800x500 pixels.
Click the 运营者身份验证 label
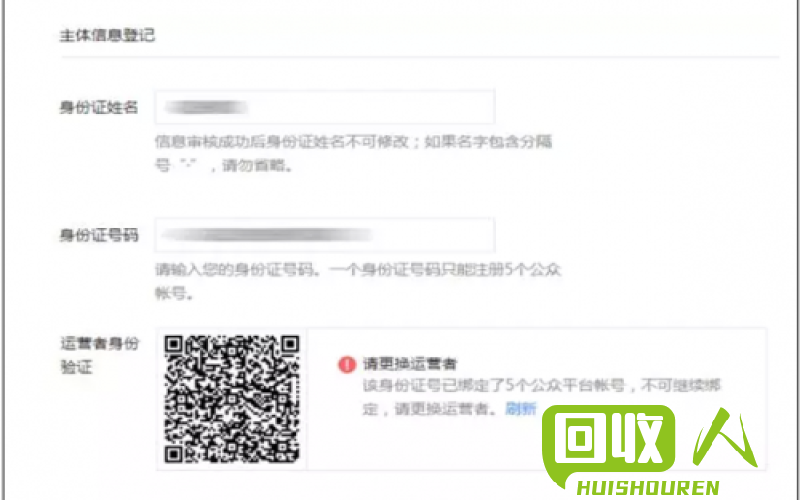[x=99, y=355]
